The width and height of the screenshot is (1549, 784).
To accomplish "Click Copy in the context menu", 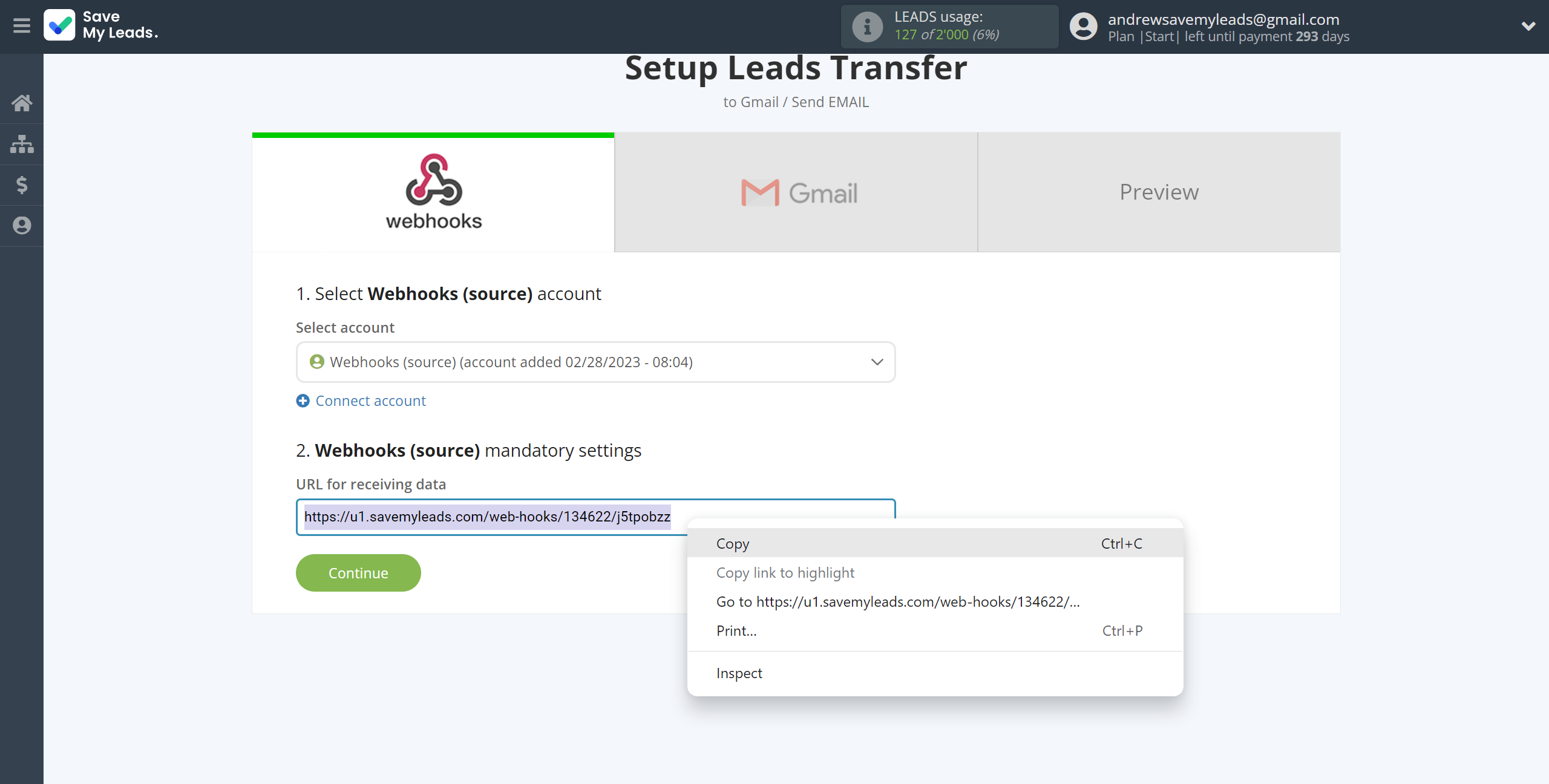I will pos(733,543).
